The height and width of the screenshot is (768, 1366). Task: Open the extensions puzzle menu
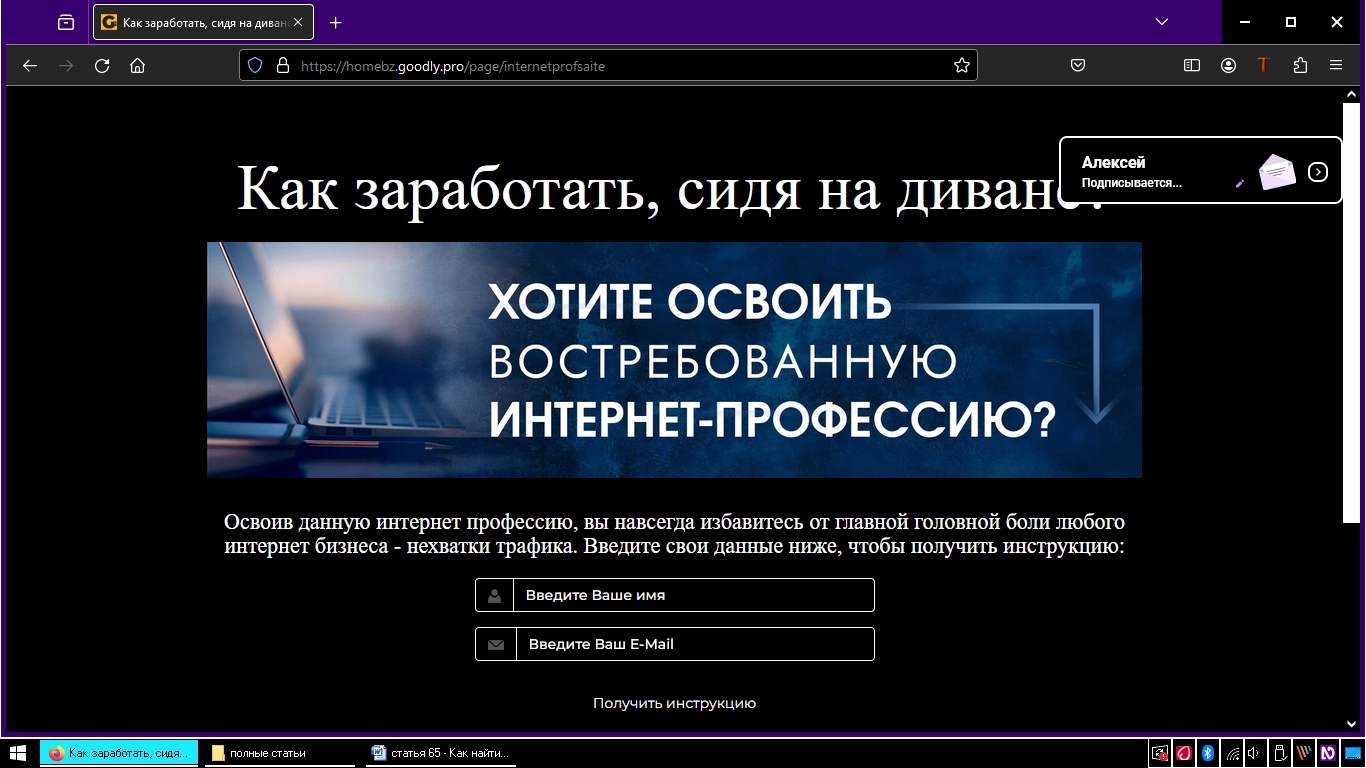click(x=1300, y=66)
